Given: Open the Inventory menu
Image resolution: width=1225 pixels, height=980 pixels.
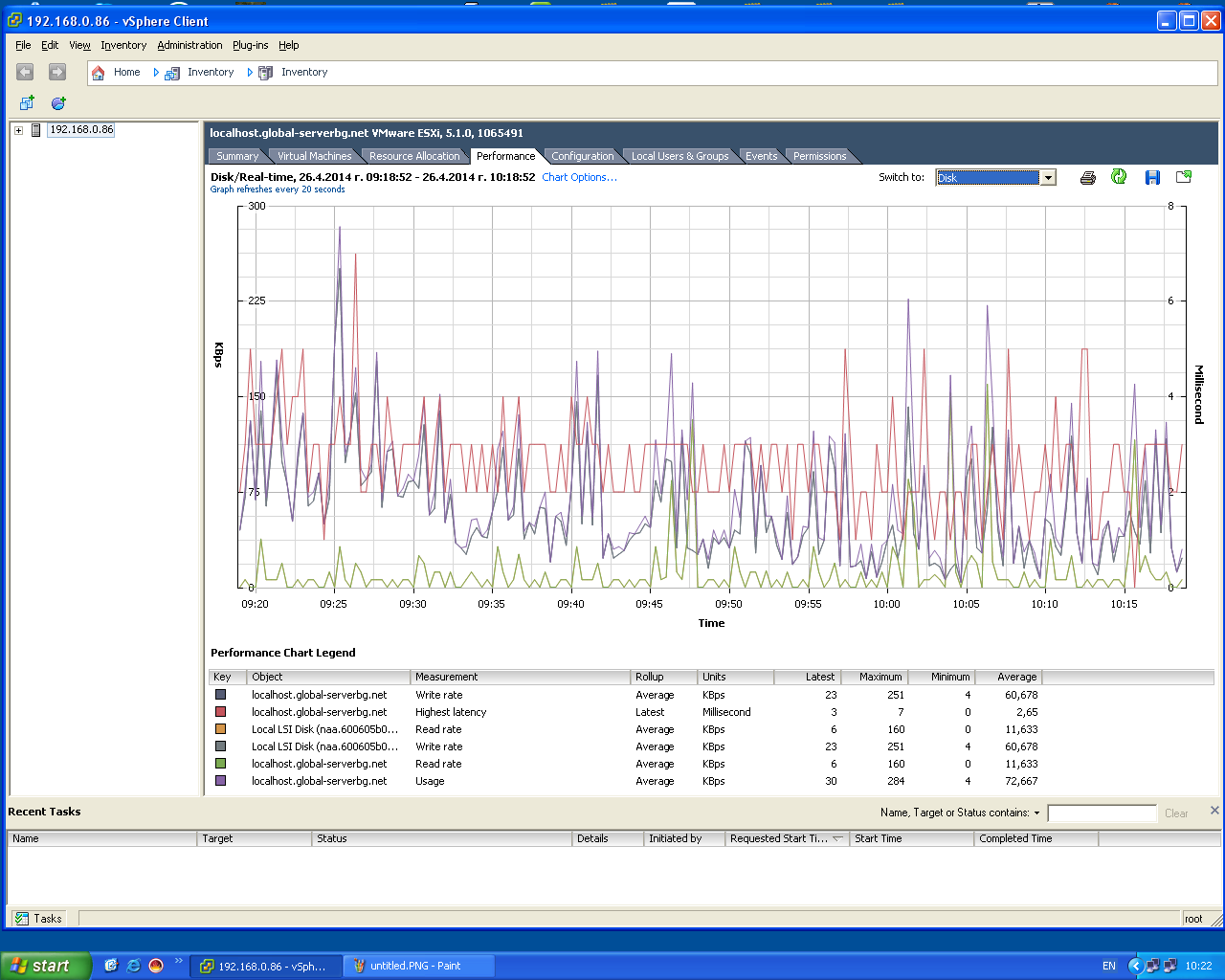Looking at the screenshot, I should tap(123, 45).
